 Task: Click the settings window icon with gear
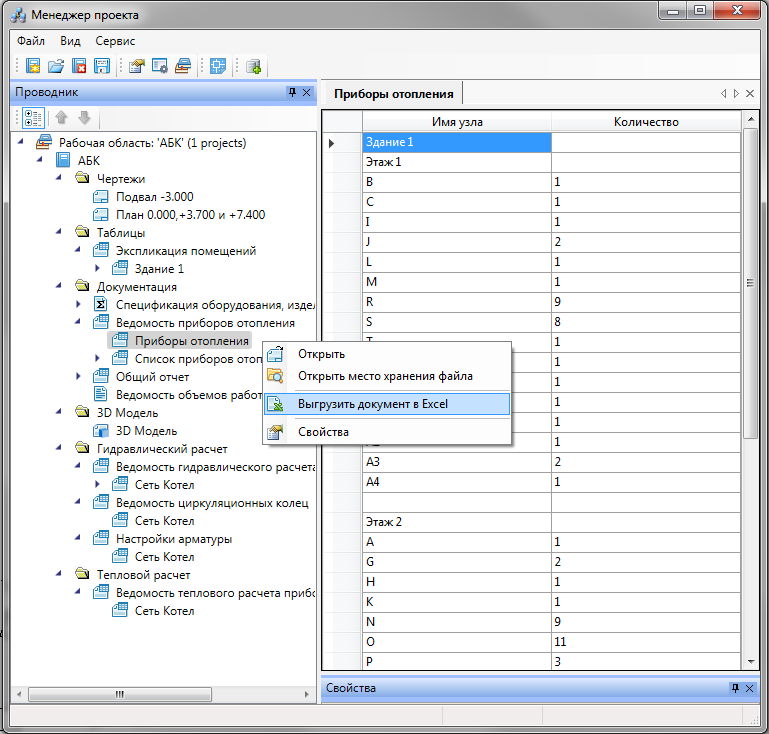tap(160, 66)
